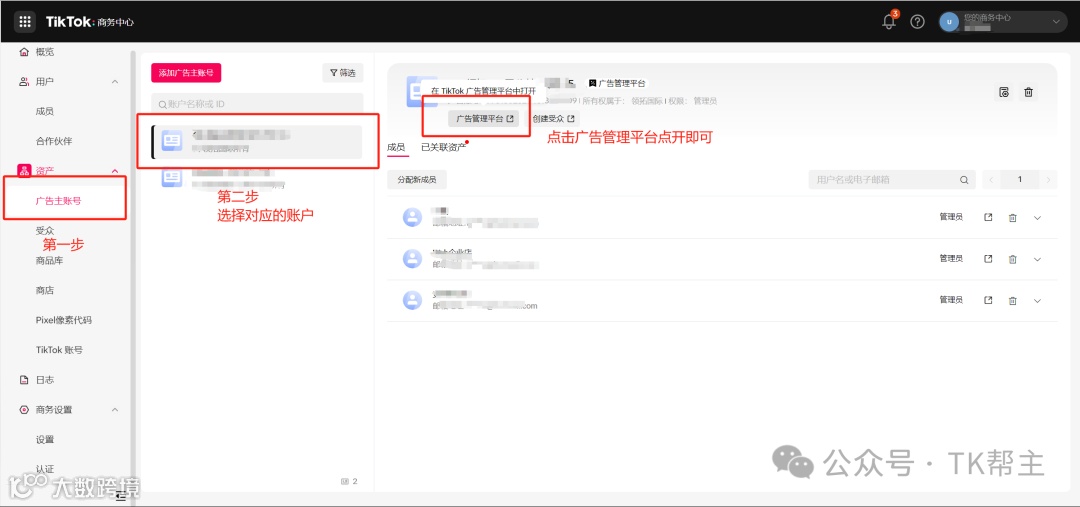The width and height of the screenshot is (1080, 507).
Task: Open 成员 in the sidebar
Action: (45, 111)
